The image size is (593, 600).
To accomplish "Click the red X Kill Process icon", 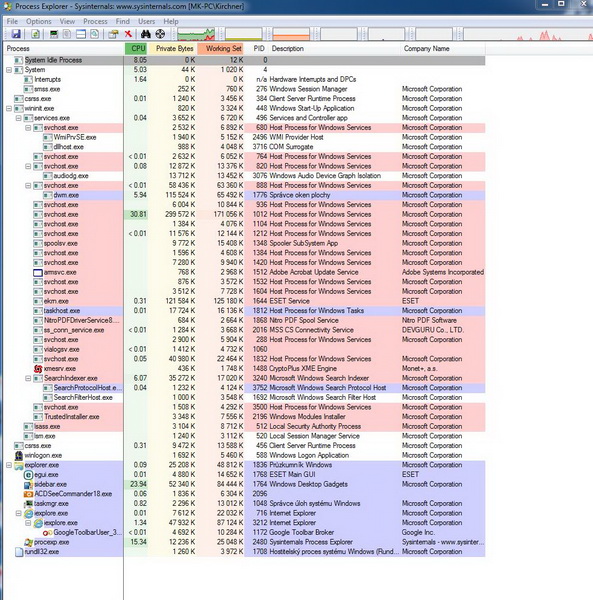I will (x=128, y=34).
